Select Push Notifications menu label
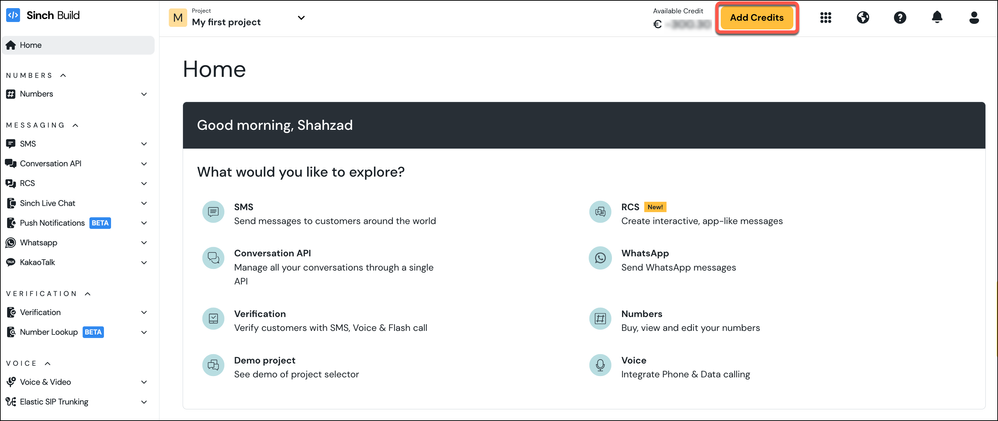 pyautogui.click(x=52, y=223)
